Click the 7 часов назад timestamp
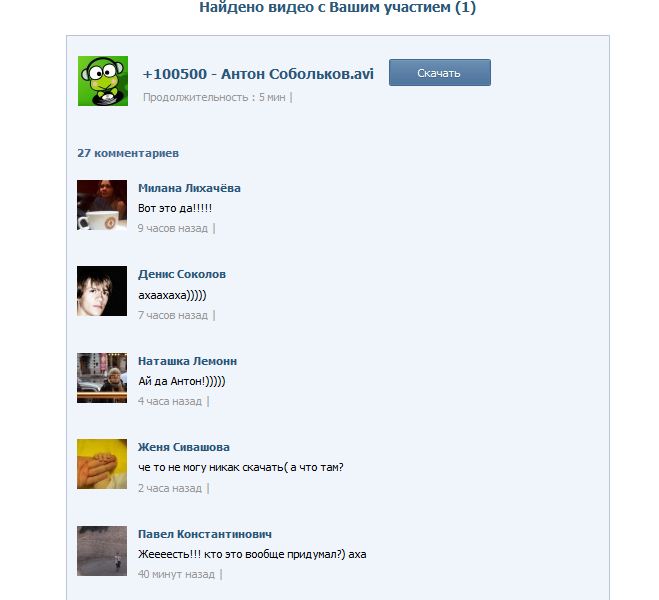Screen dimensions: 659x600 (173, 315)
